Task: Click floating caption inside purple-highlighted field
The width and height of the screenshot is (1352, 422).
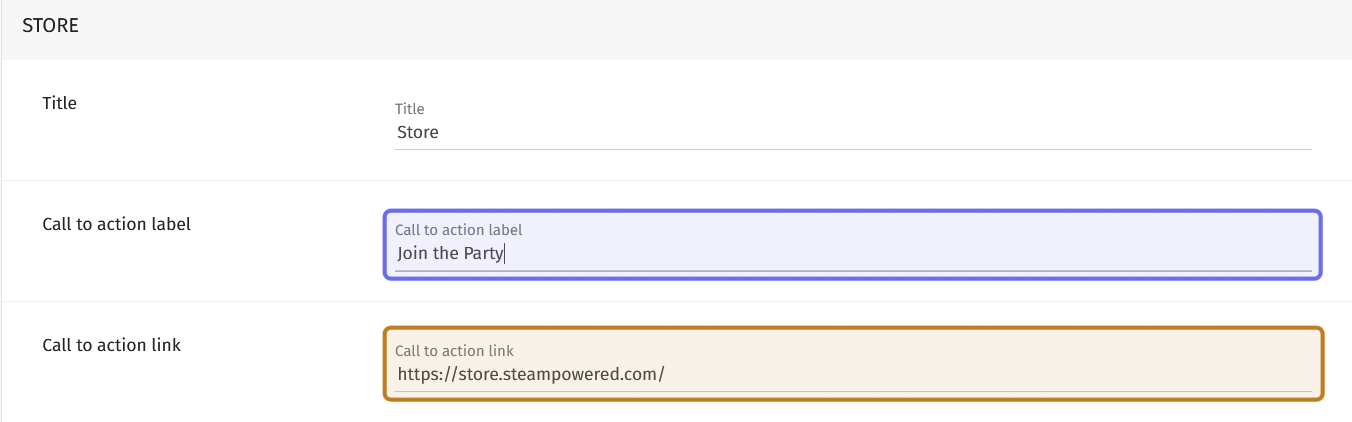Action: 458,230
